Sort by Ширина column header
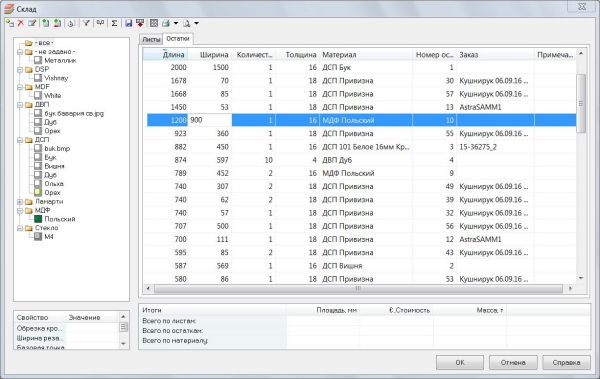 [210, 55]
